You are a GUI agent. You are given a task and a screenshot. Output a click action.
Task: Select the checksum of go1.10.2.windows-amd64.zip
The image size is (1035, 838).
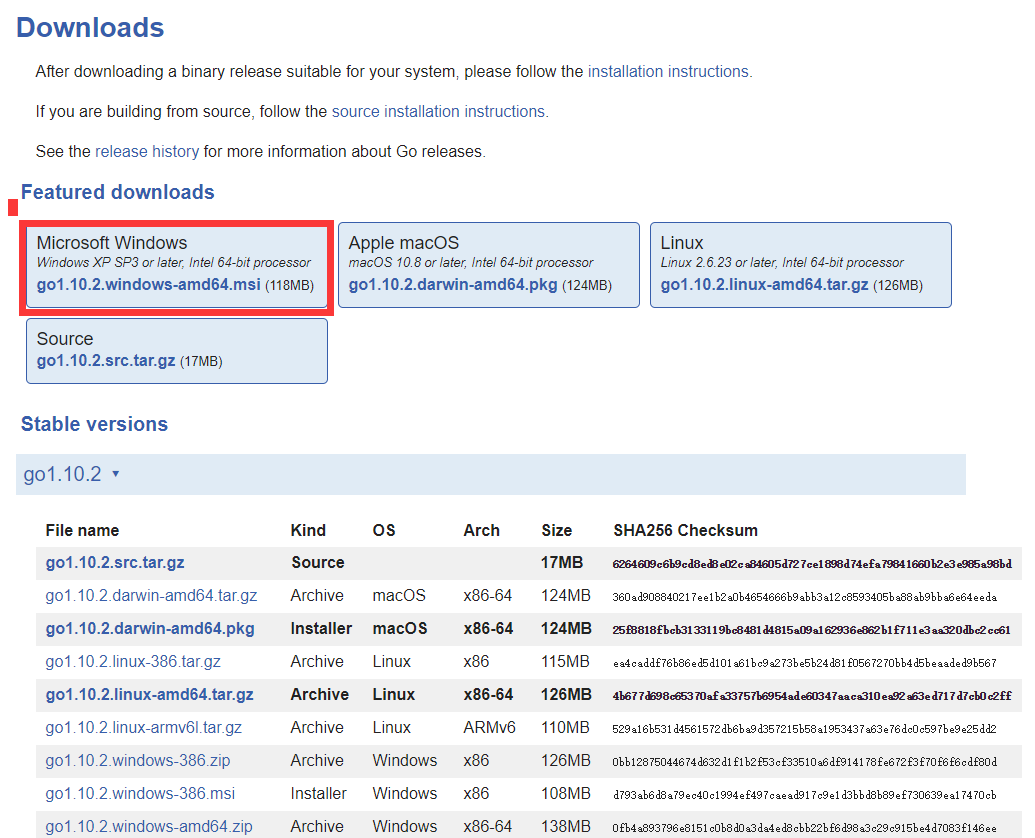point(805,828)
